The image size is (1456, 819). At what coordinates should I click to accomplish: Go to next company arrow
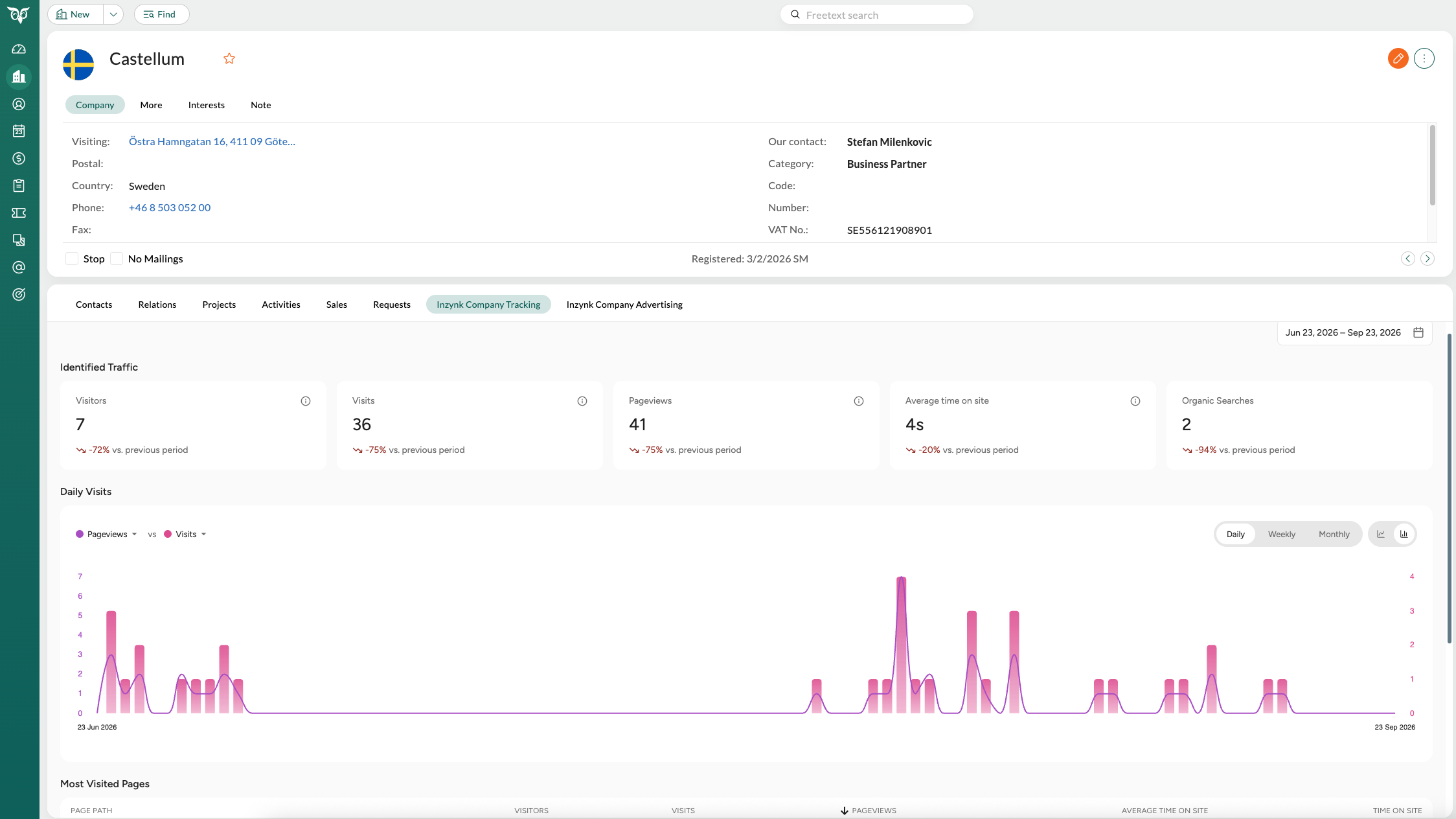[x=1427, y=259]
